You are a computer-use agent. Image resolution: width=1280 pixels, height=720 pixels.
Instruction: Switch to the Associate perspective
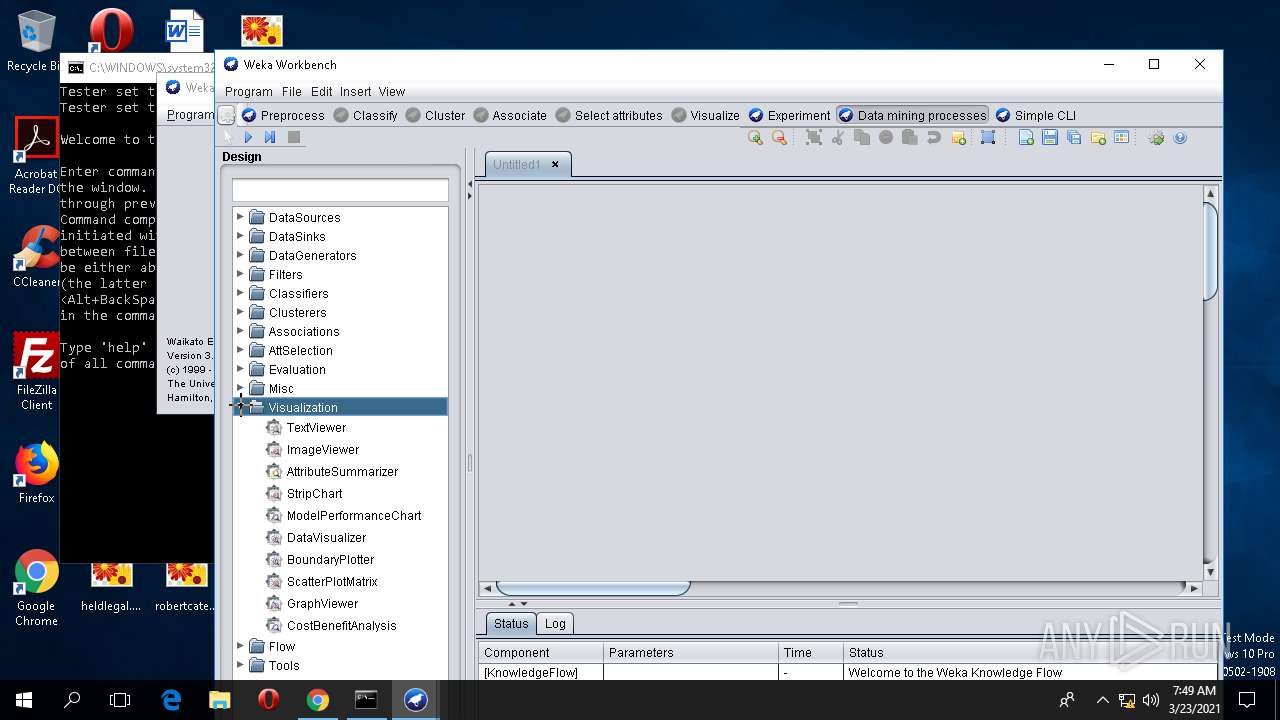pos(510,115)
